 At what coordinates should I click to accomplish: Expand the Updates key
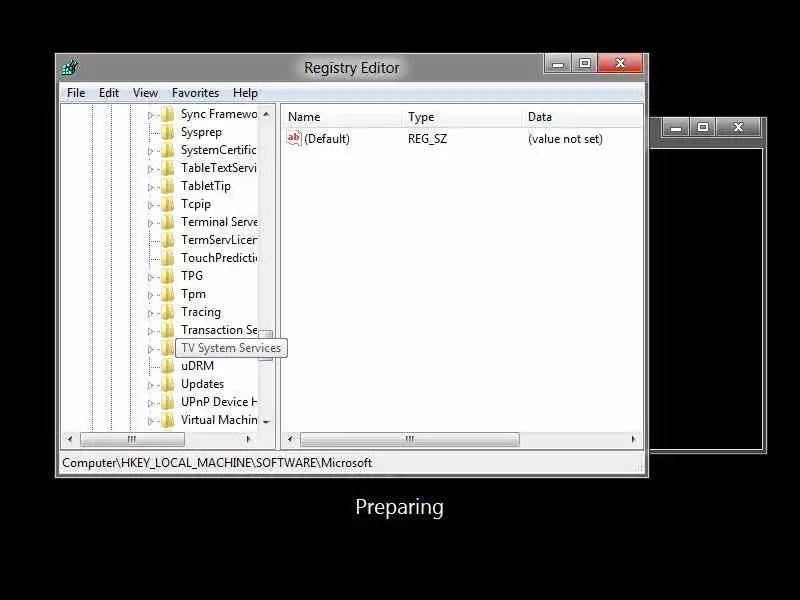[150, 385]
